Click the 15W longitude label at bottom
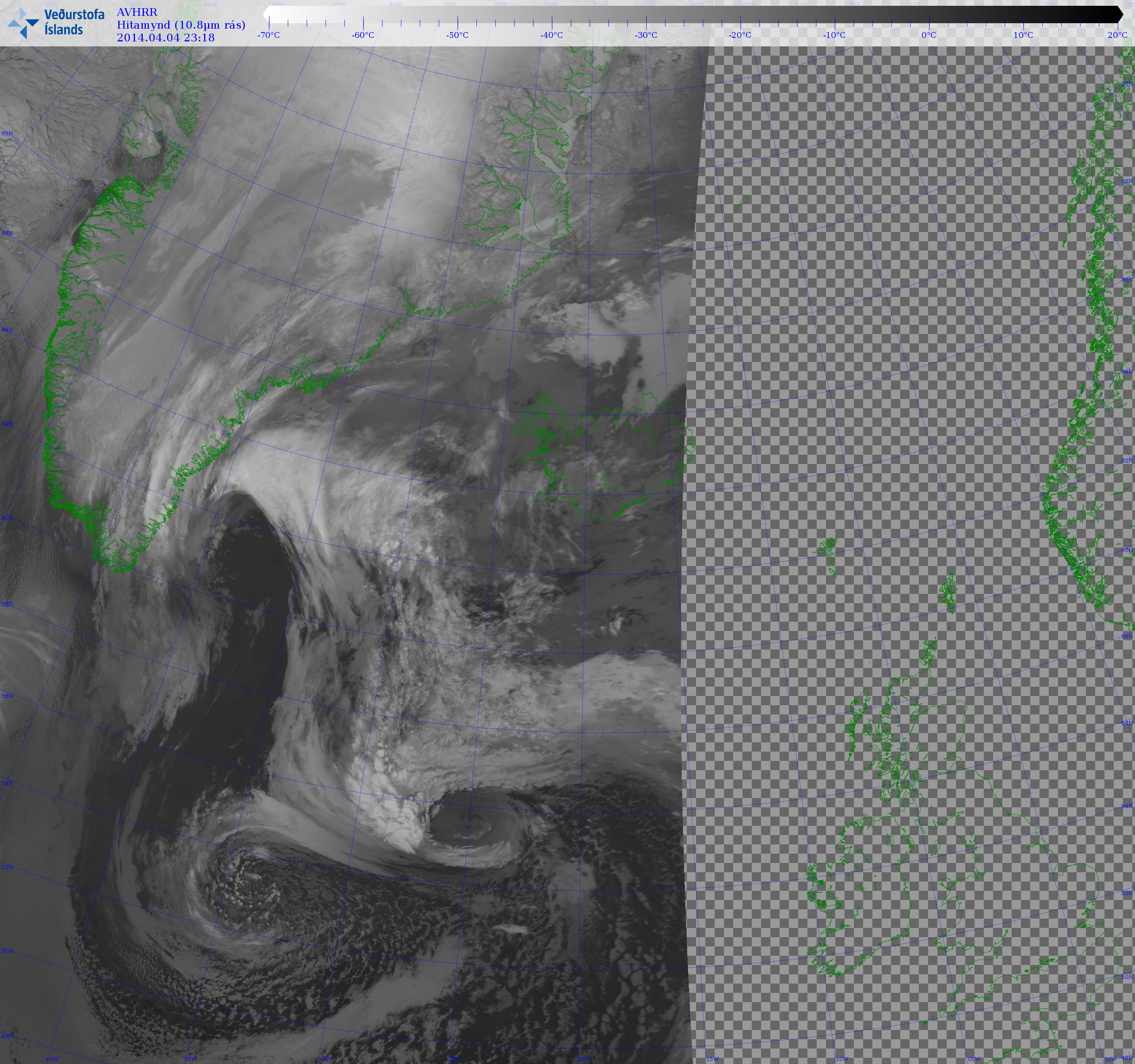The width and height of the screenshot is (1135, 1064). (712, 1059)
